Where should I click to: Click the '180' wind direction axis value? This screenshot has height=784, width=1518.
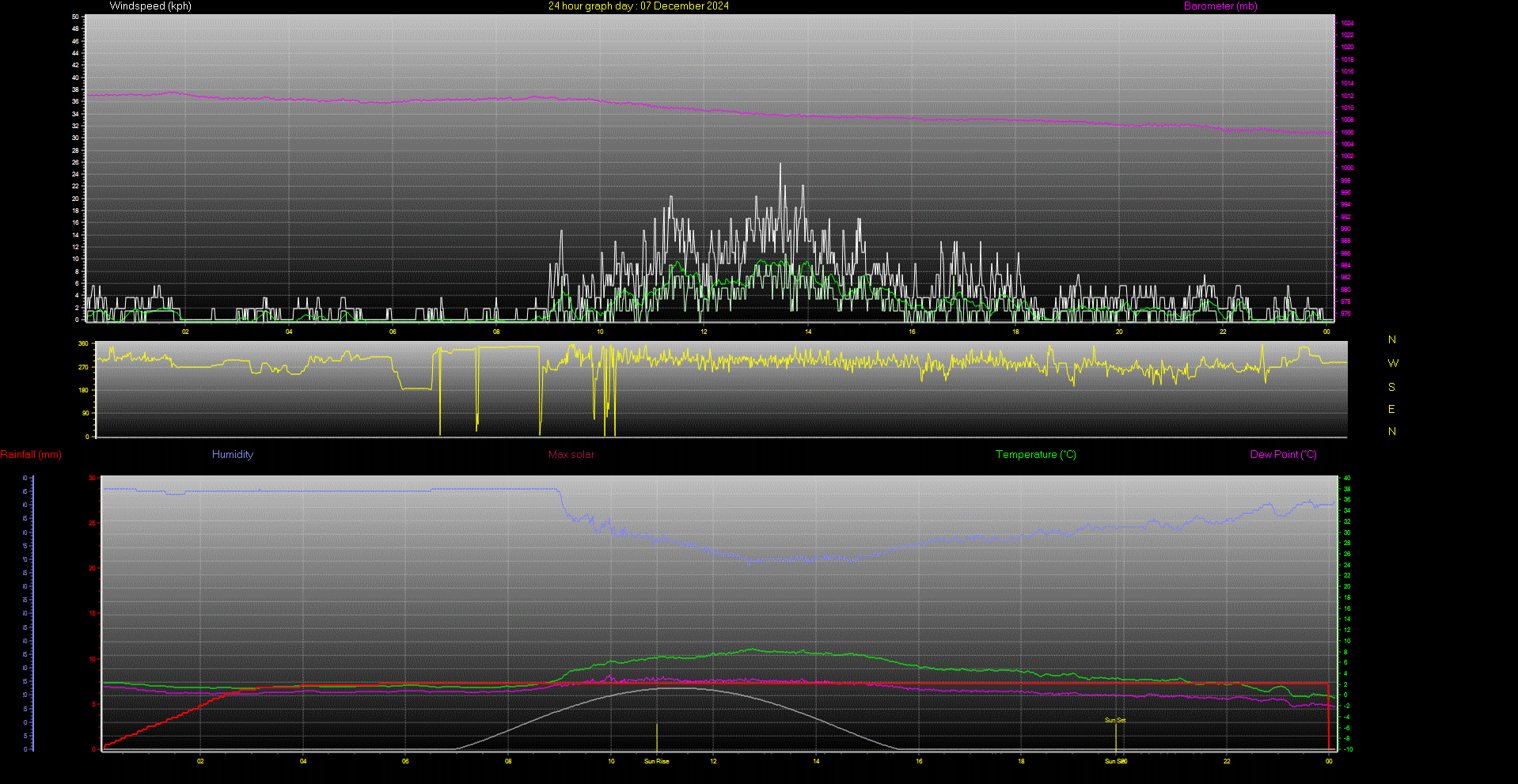click(83, 390)
